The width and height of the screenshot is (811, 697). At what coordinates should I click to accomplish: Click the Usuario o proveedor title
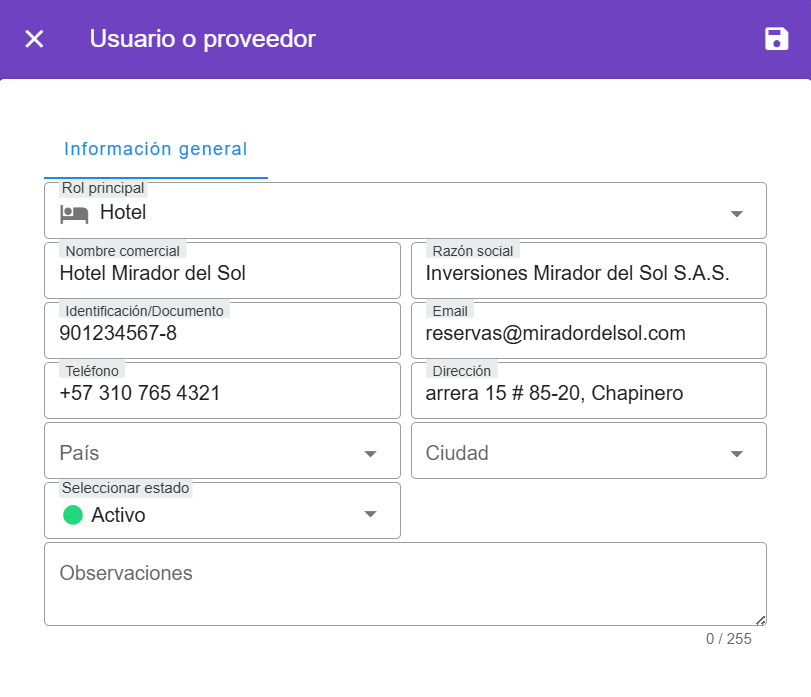(202, 39)
